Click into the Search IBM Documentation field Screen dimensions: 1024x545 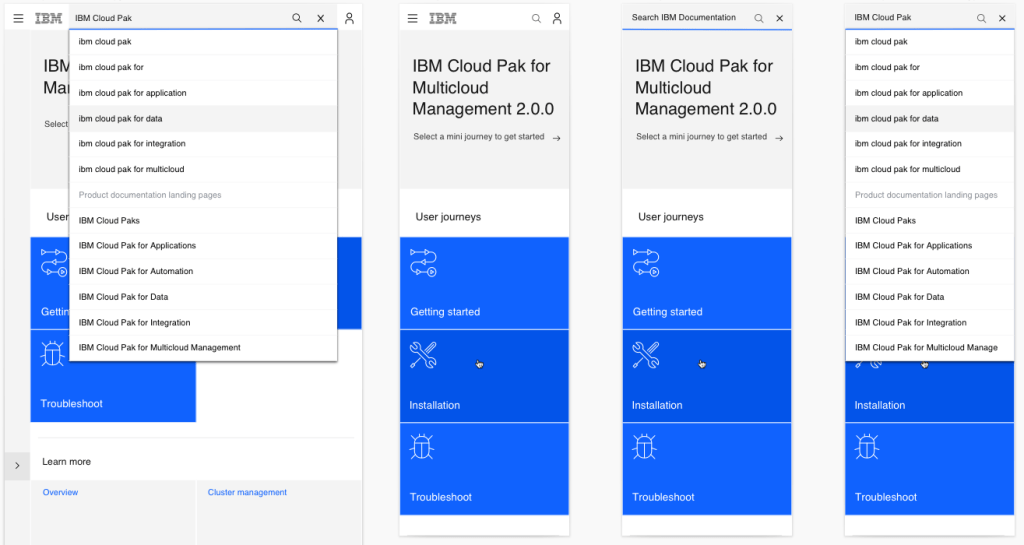[x=684, y=18]
